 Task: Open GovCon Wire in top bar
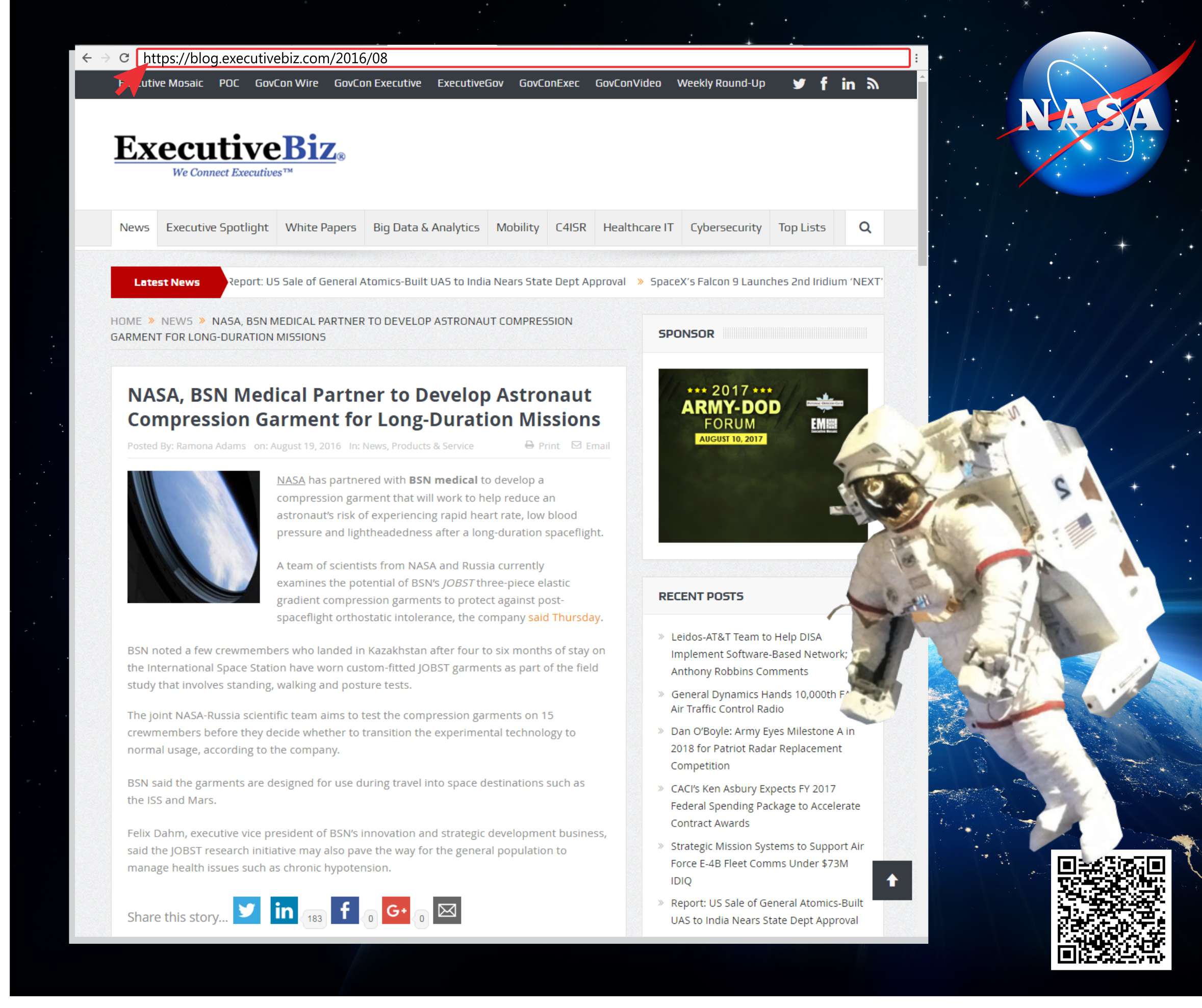[287, 83]
